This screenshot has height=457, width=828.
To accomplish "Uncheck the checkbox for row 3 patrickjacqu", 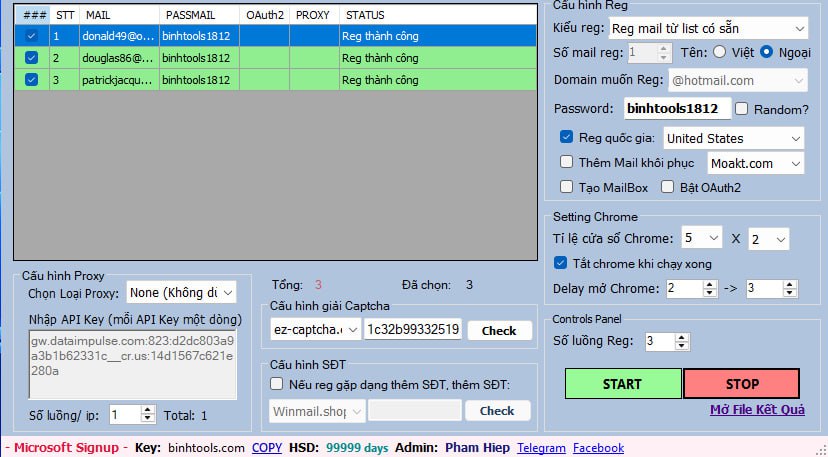I will [32, 80].
